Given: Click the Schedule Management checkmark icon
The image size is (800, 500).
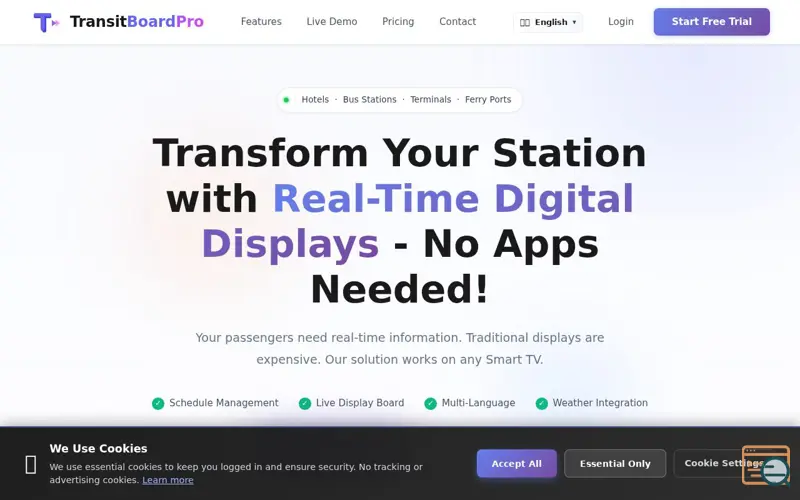Looking at the screenshot, I should click(158, 404).
